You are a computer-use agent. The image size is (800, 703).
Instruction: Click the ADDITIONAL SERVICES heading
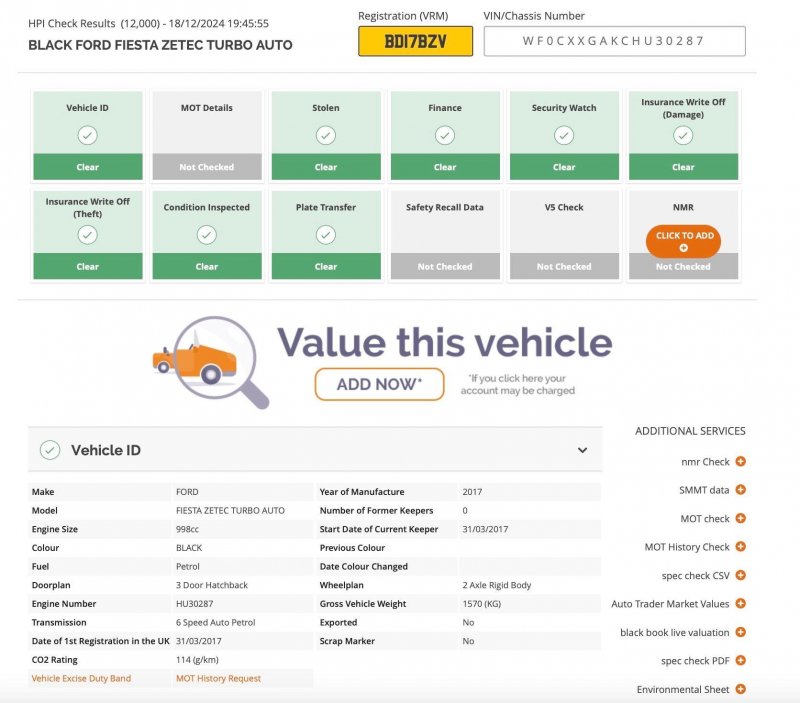690,431
